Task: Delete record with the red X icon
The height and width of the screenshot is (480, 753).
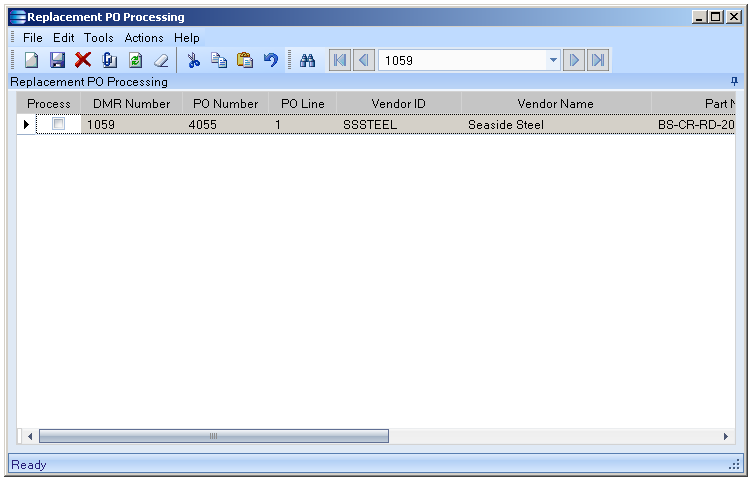Action: point(83,60)
